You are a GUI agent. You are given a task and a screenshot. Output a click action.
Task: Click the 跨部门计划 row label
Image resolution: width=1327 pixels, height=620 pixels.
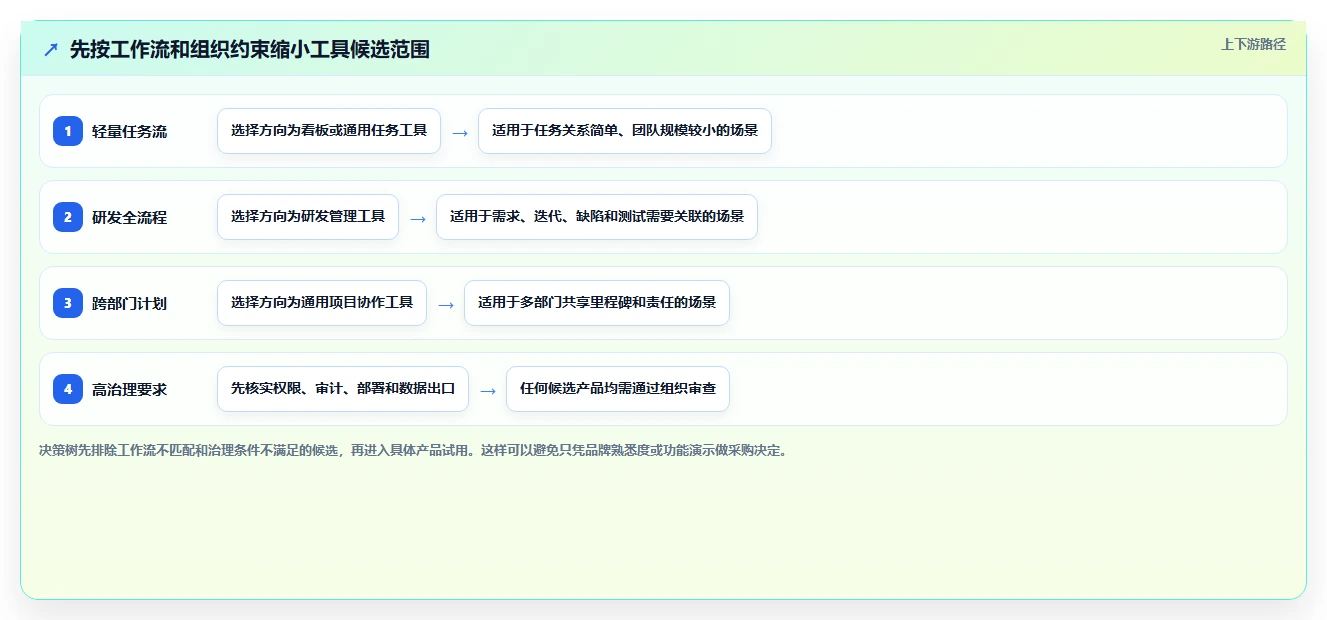pos(130,303)
